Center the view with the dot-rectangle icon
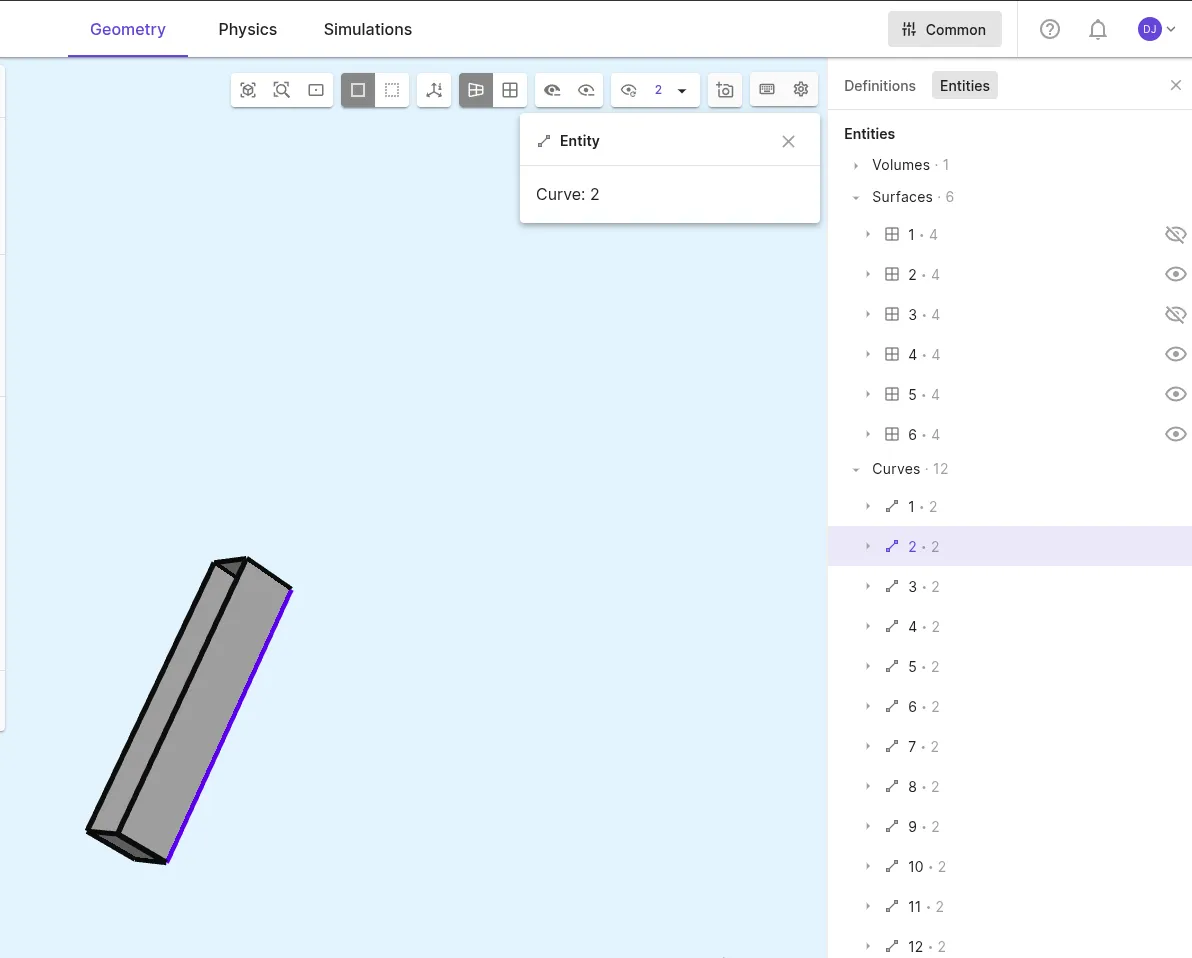1192x958 pixels. (x=316, y=90)
